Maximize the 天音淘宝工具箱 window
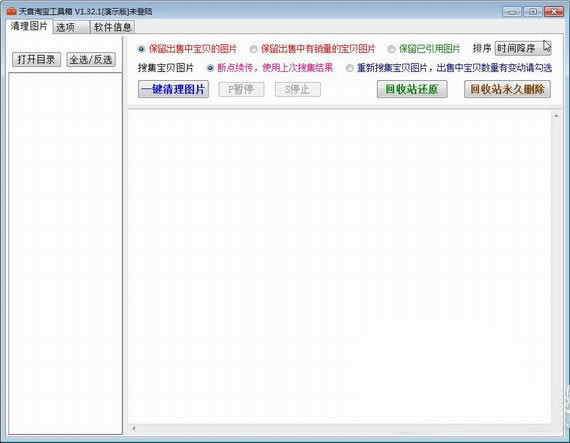Image resolution: width=570 pixels, height=443 pixels. (x=533, y=12)
